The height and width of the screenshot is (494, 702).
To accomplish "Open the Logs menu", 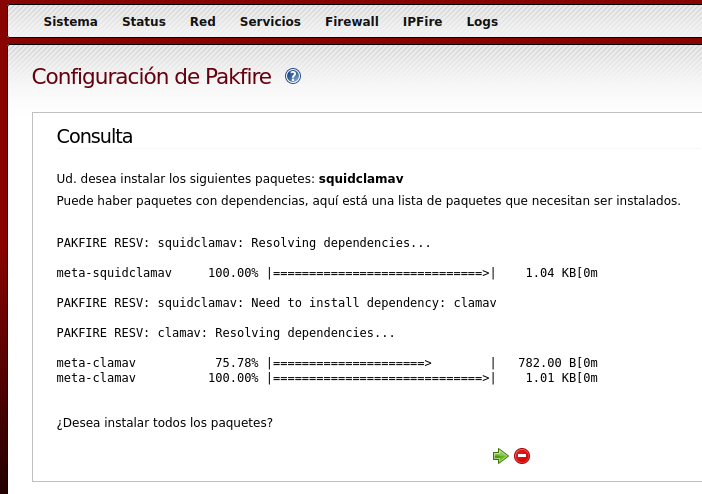I will point(482,21).
